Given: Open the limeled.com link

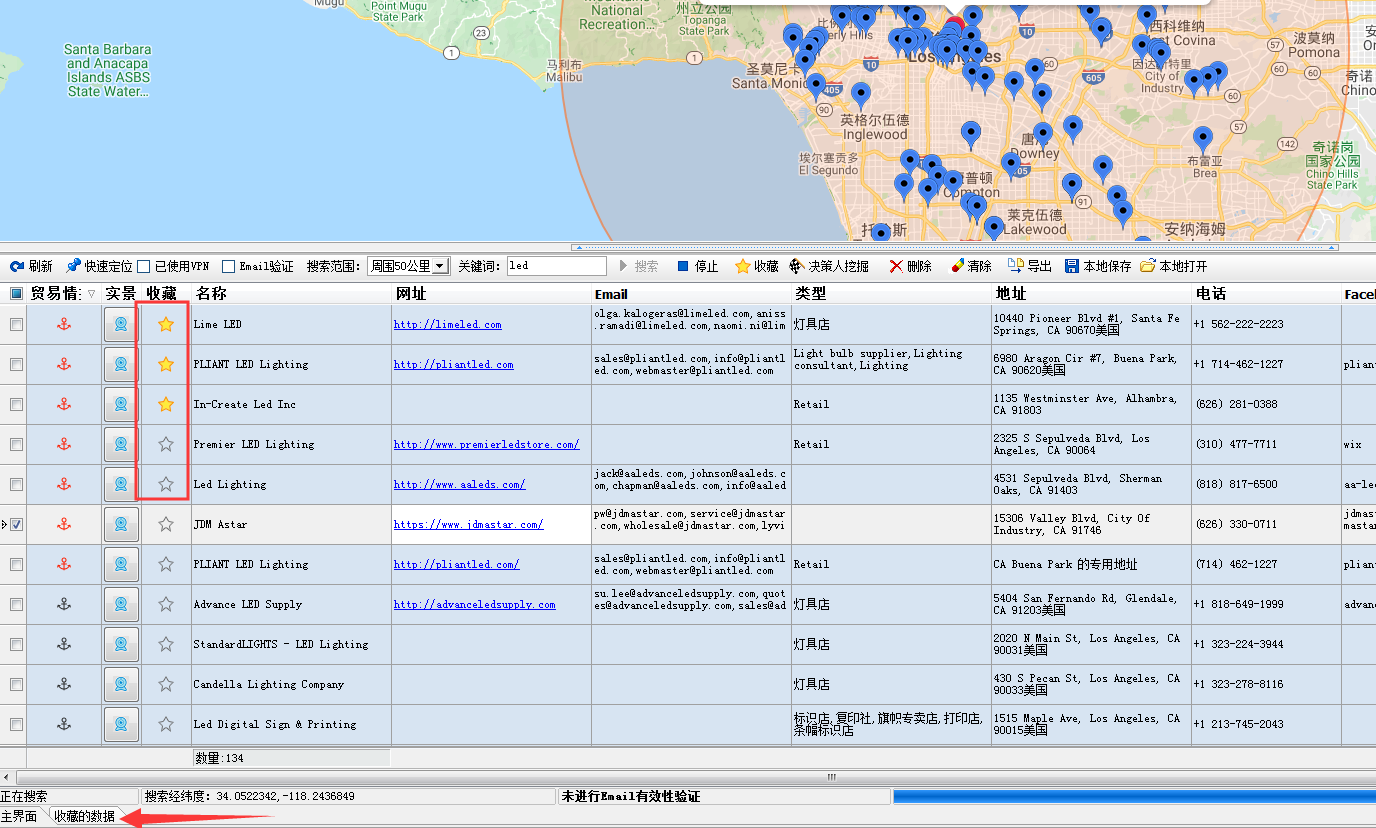Looking at the screenshot, I should [x=448, y=325].
